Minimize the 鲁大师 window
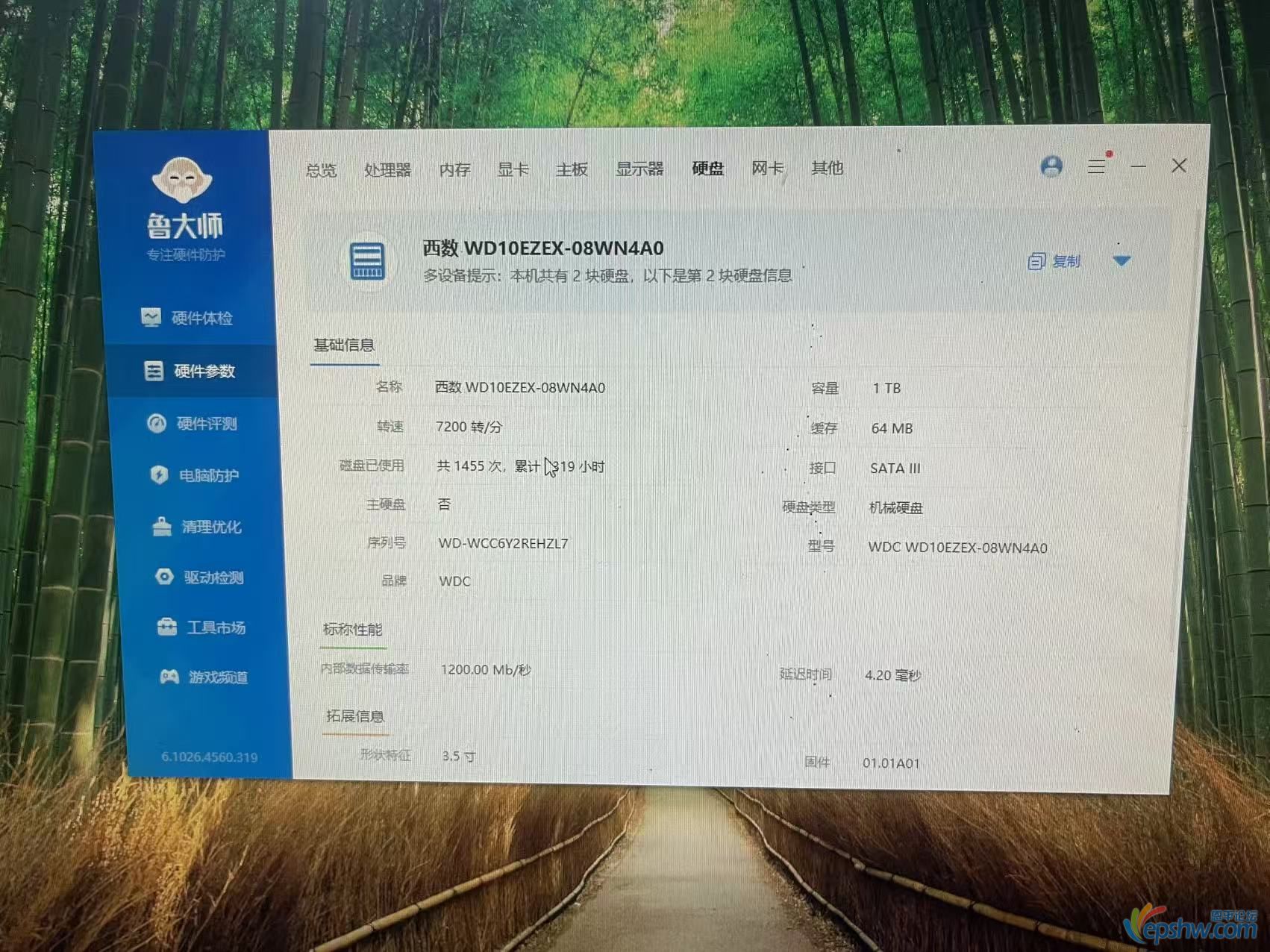The image size is (1270, 952). pyautogui.click(x=1138, y=166)
